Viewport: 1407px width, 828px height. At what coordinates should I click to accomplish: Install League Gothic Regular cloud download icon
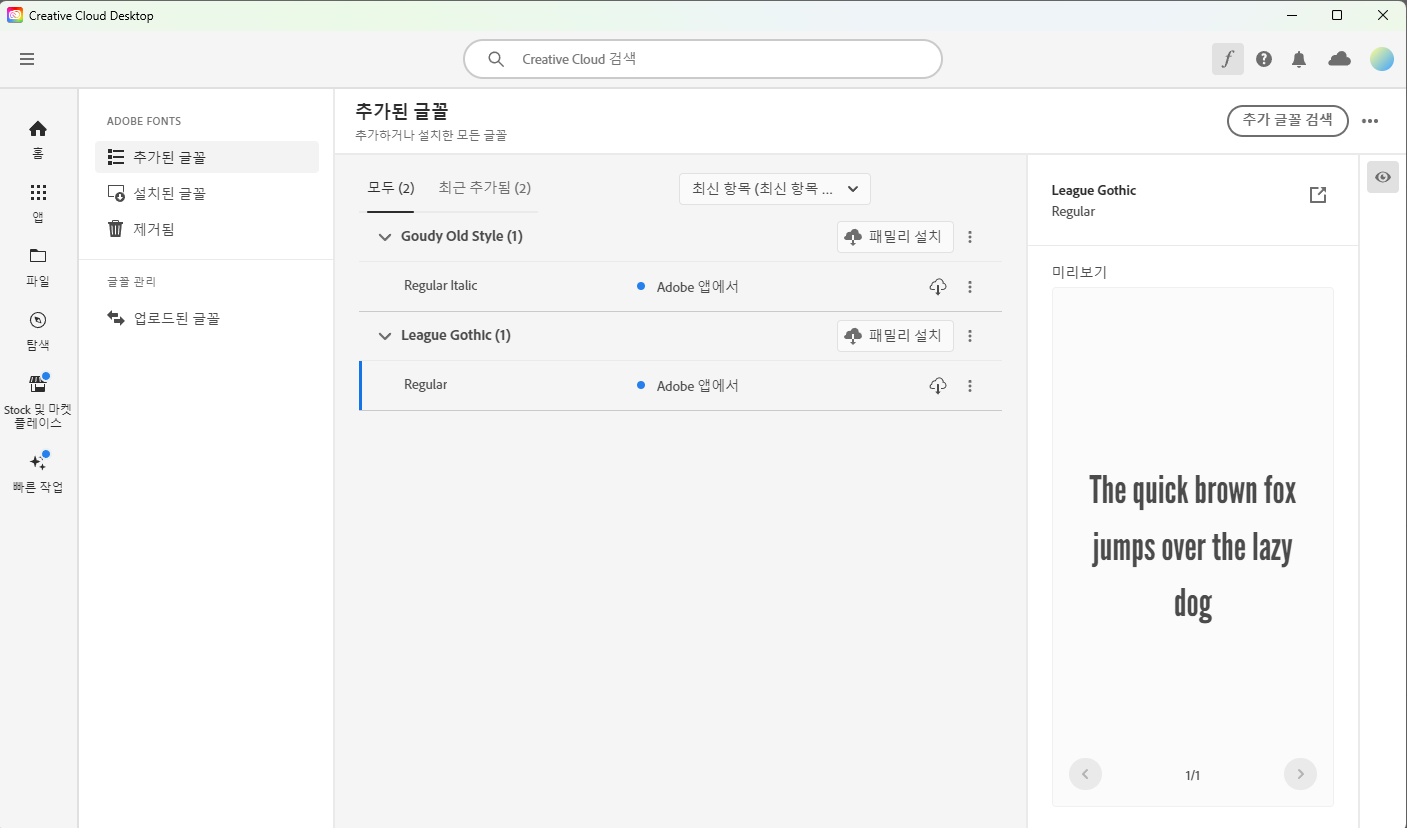[x=938, y=386]
